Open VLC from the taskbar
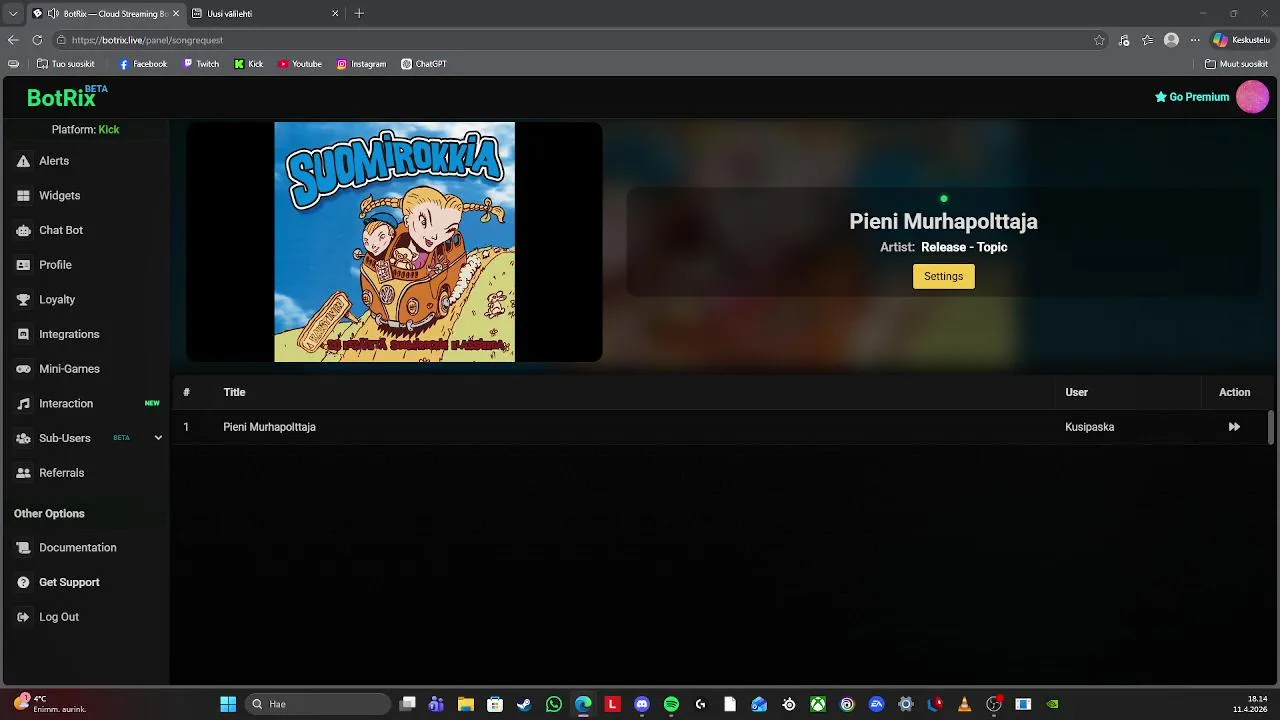Screen dimensions: 1280x720 964,704
